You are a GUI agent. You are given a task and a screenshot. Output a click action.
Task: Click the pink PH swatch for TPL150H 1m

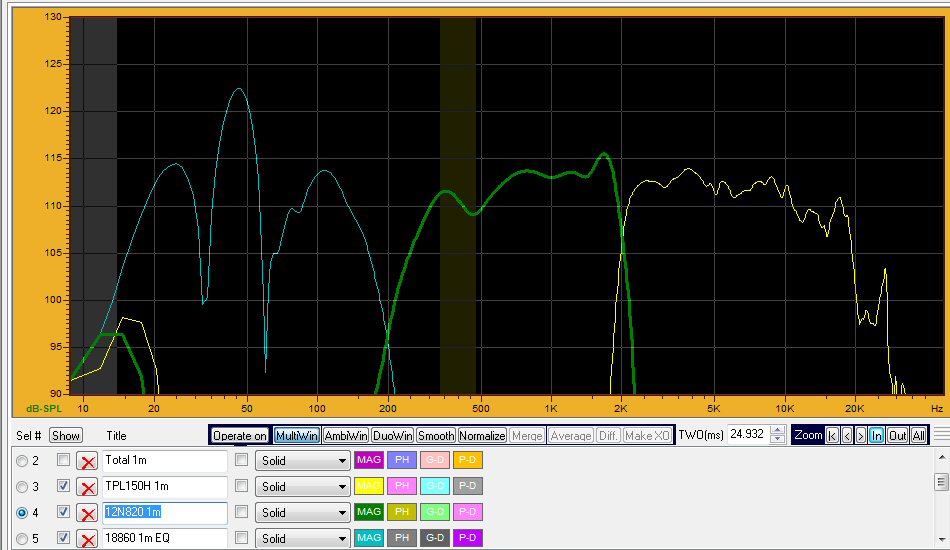(402, 486)
